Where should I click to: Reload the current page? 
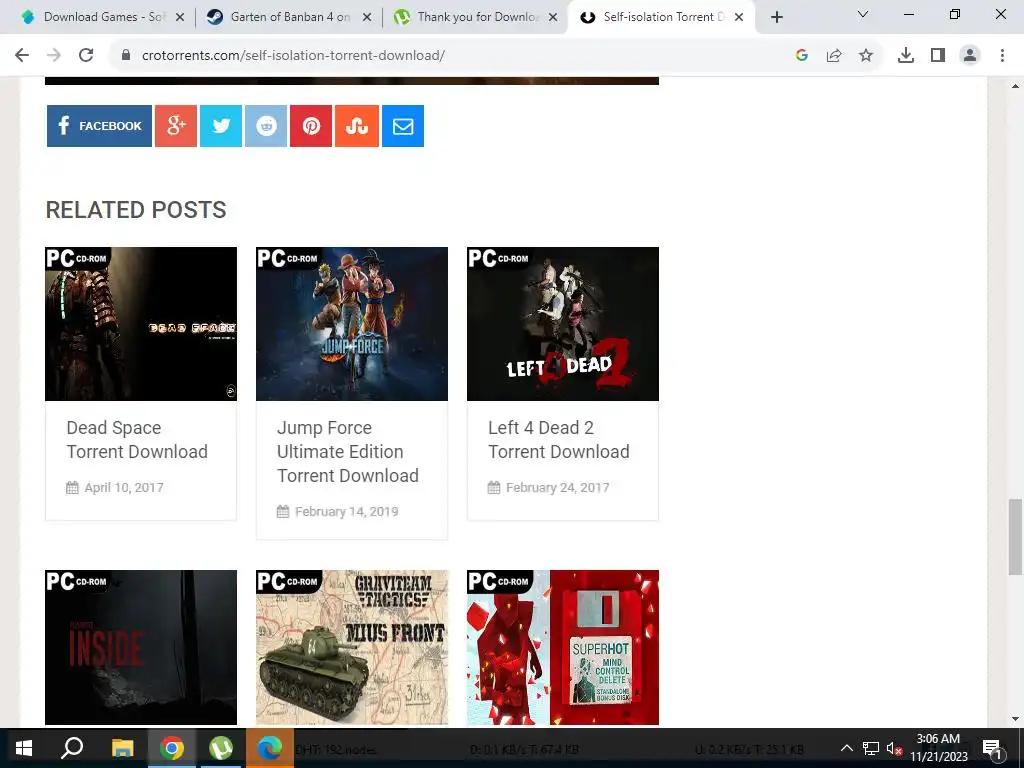point(86,56)
